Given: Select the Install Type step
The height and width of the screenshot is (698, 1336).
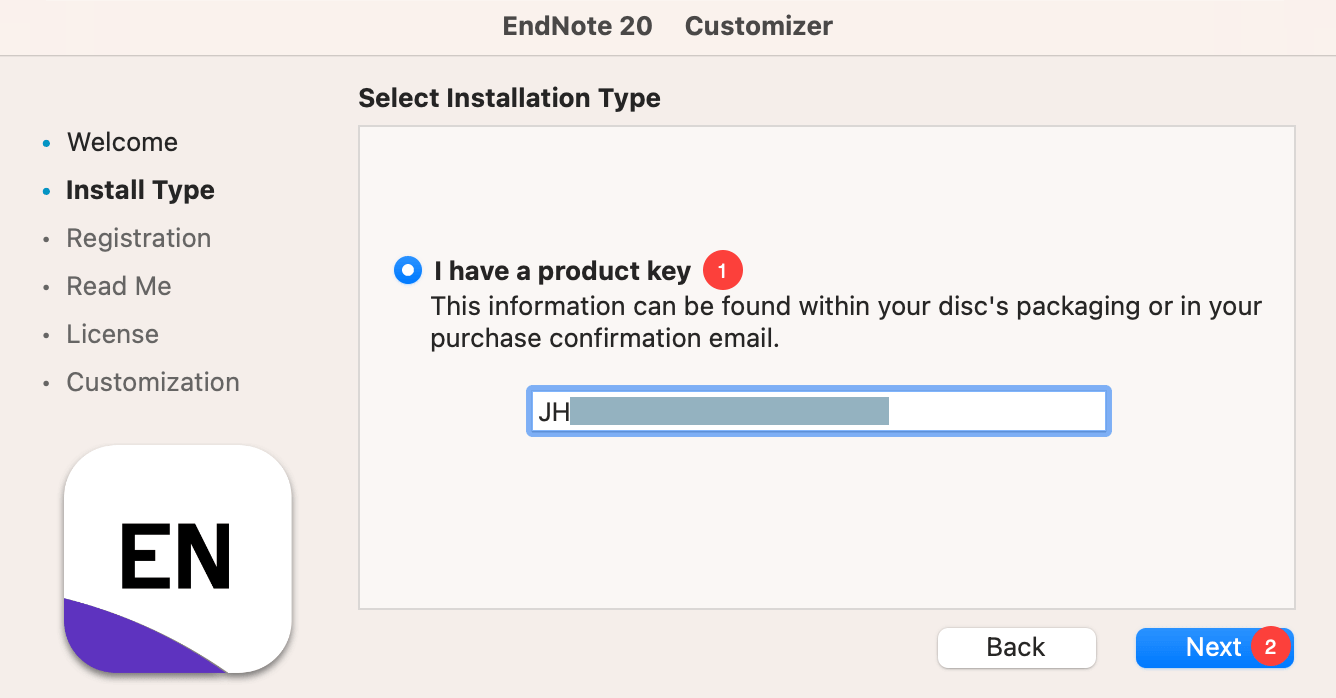Looking at the screenshot, I should tap(140, 190).
